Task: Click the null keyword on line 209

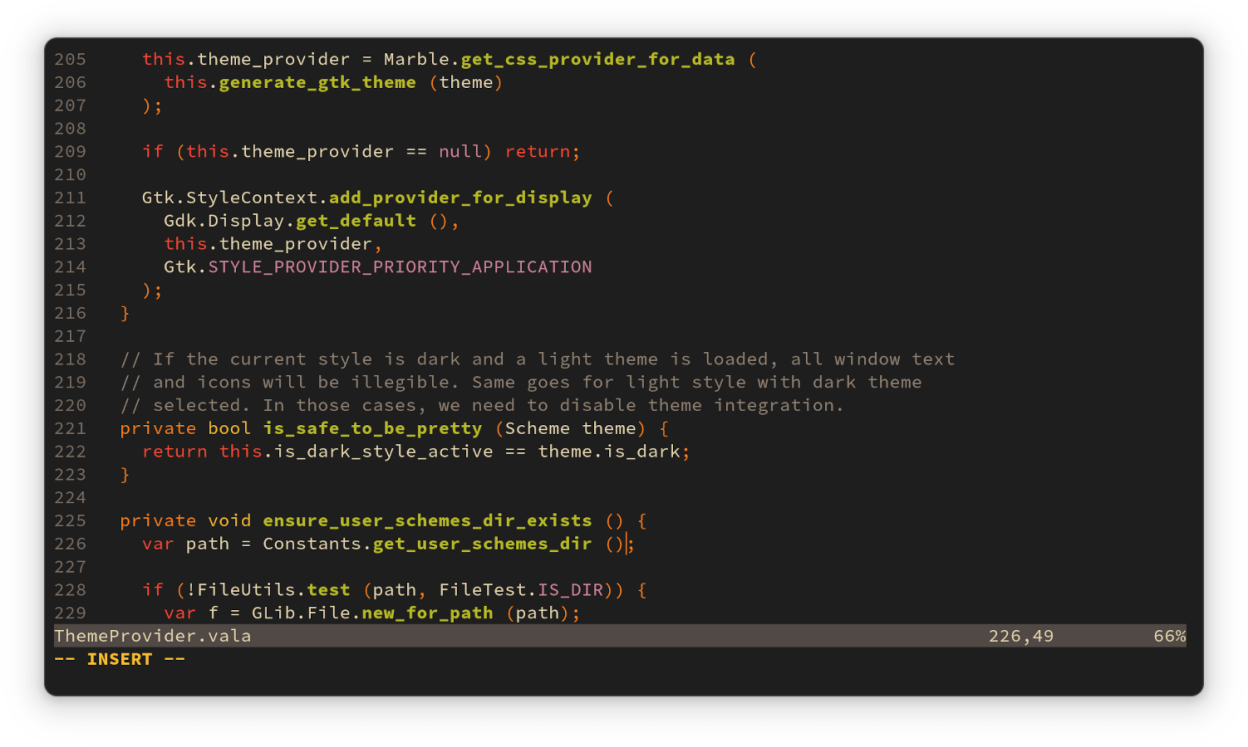Action: click(x=460, y=151)
